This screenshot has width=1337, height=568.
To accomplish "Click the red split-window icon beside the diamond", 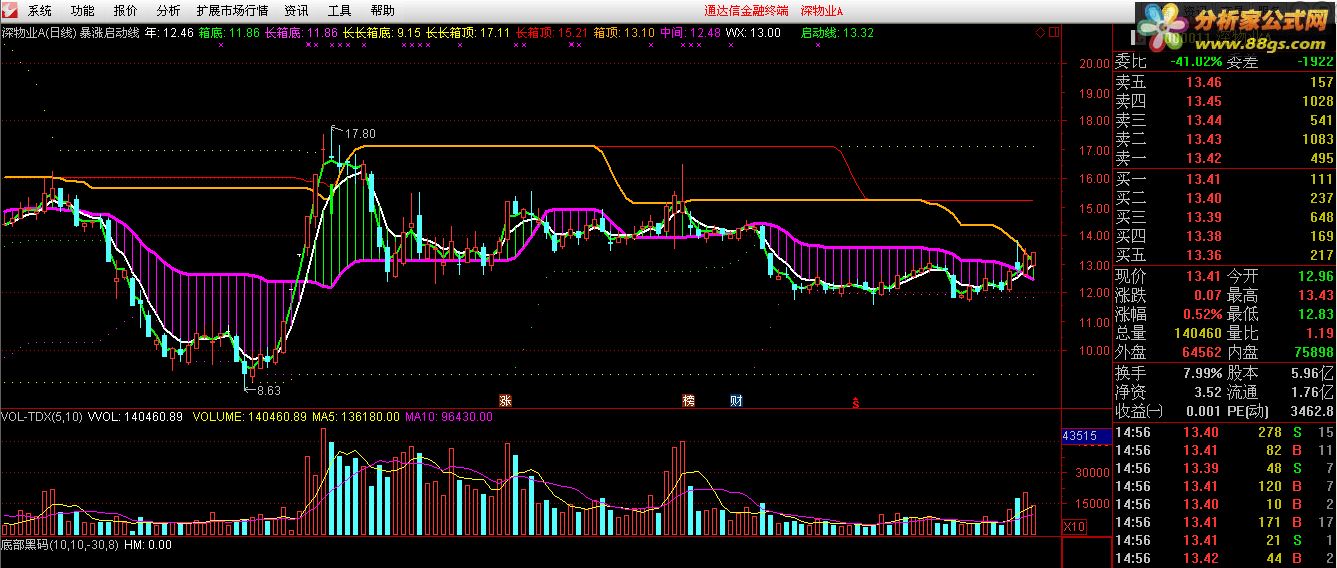I will [x=1053, y=32].
